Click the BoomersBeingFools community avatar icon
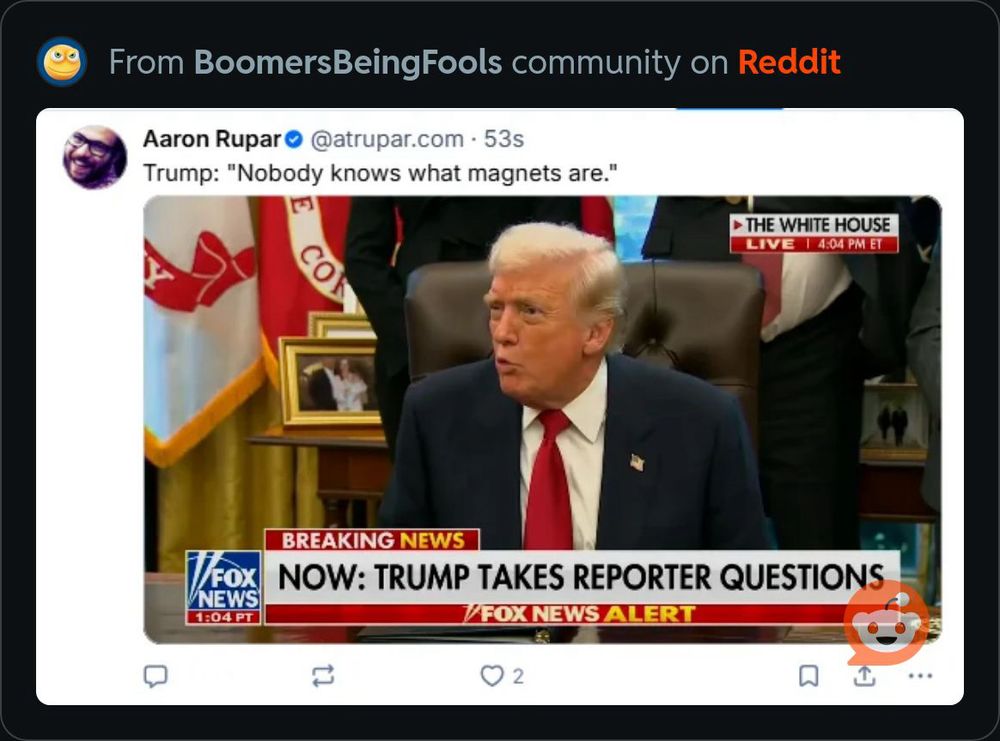This screenshot has height=741, width=1000. (x=62, y=62)
